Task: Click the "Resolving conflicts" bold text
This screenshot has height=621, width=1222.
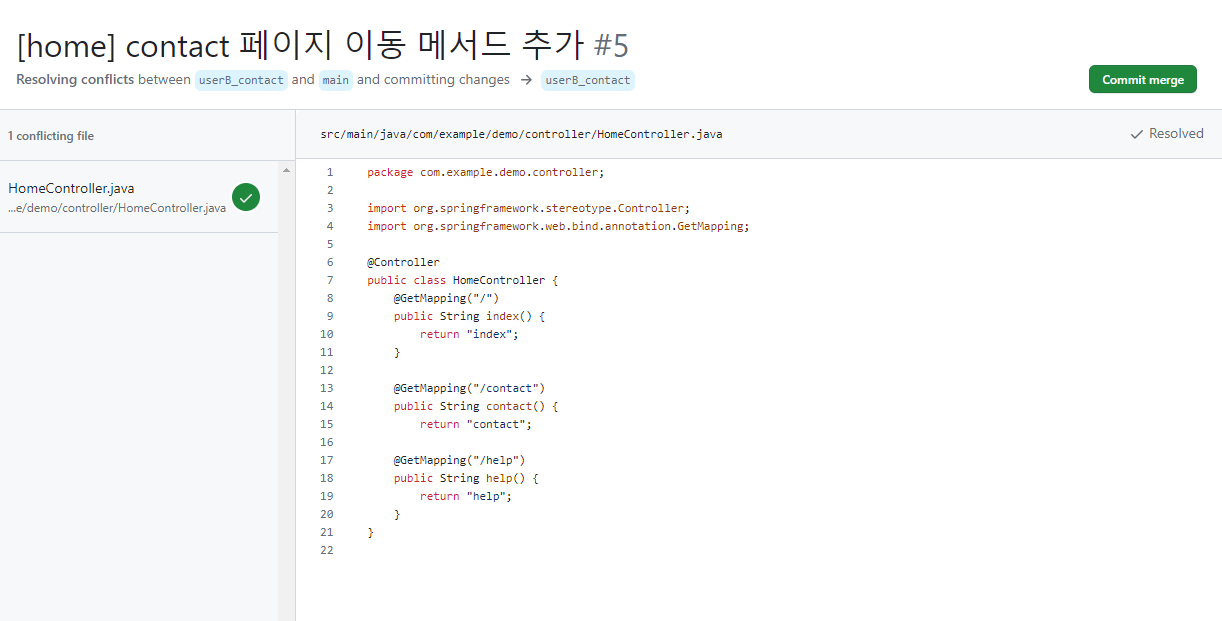Action: (75, 80)
